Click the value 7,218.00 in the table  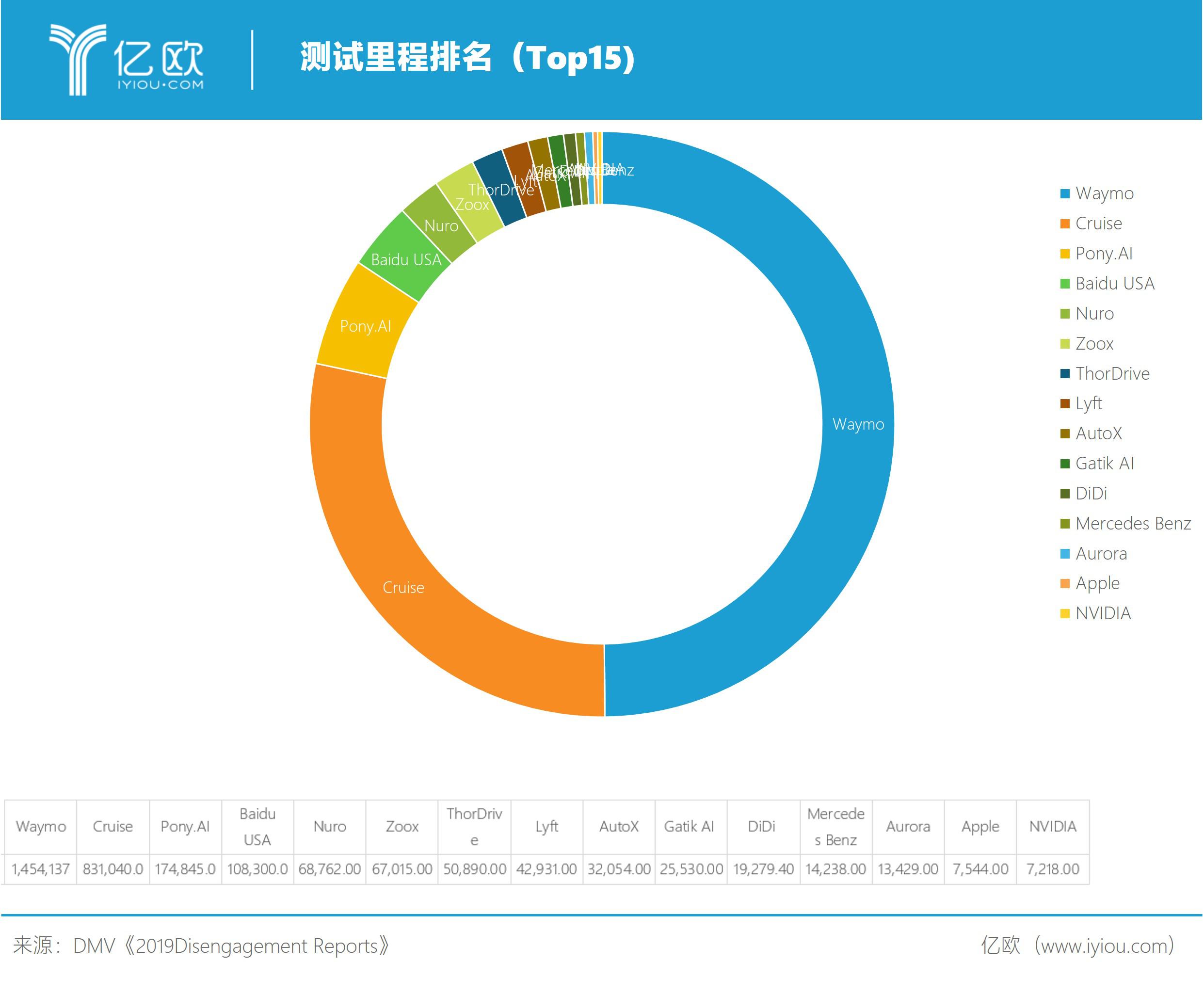pos(1052,869)
